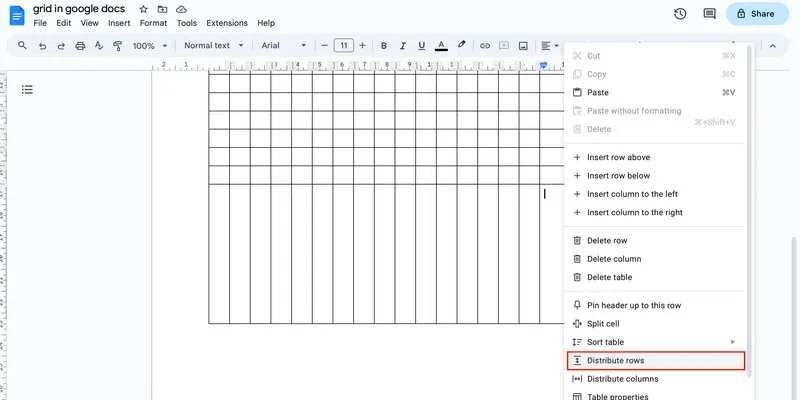Toggle bold formatting

(x=384, y=46)
